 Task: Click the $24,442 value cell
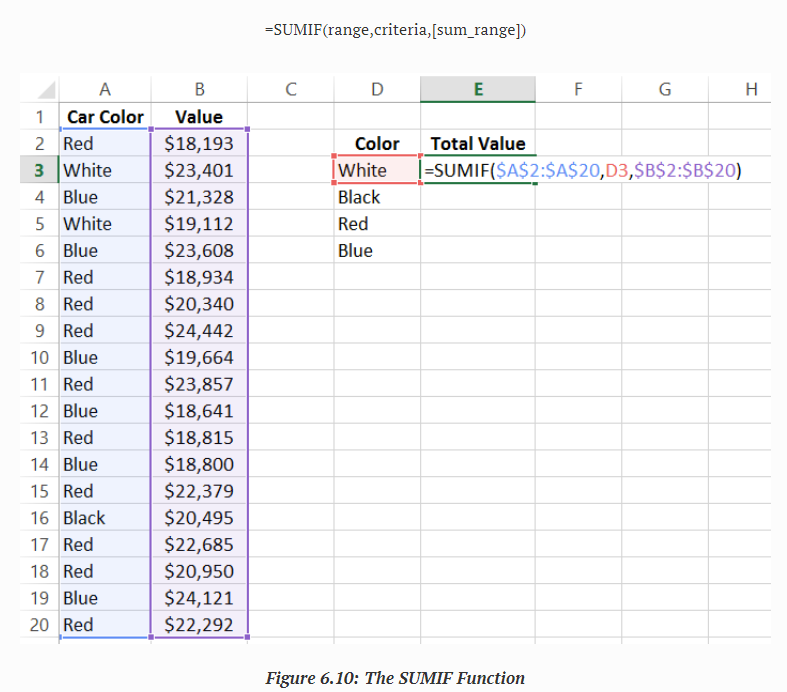[198, 331]
